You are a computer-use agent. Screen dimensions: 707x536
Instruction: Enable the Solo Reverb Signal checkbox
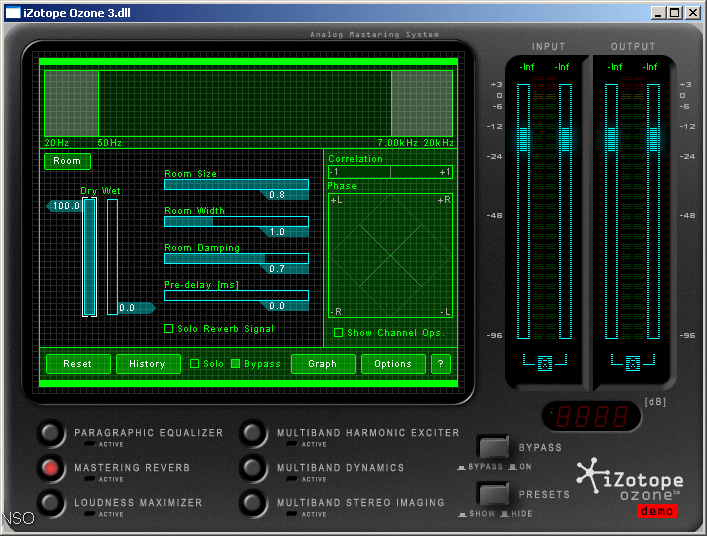(x=169, y=329)
